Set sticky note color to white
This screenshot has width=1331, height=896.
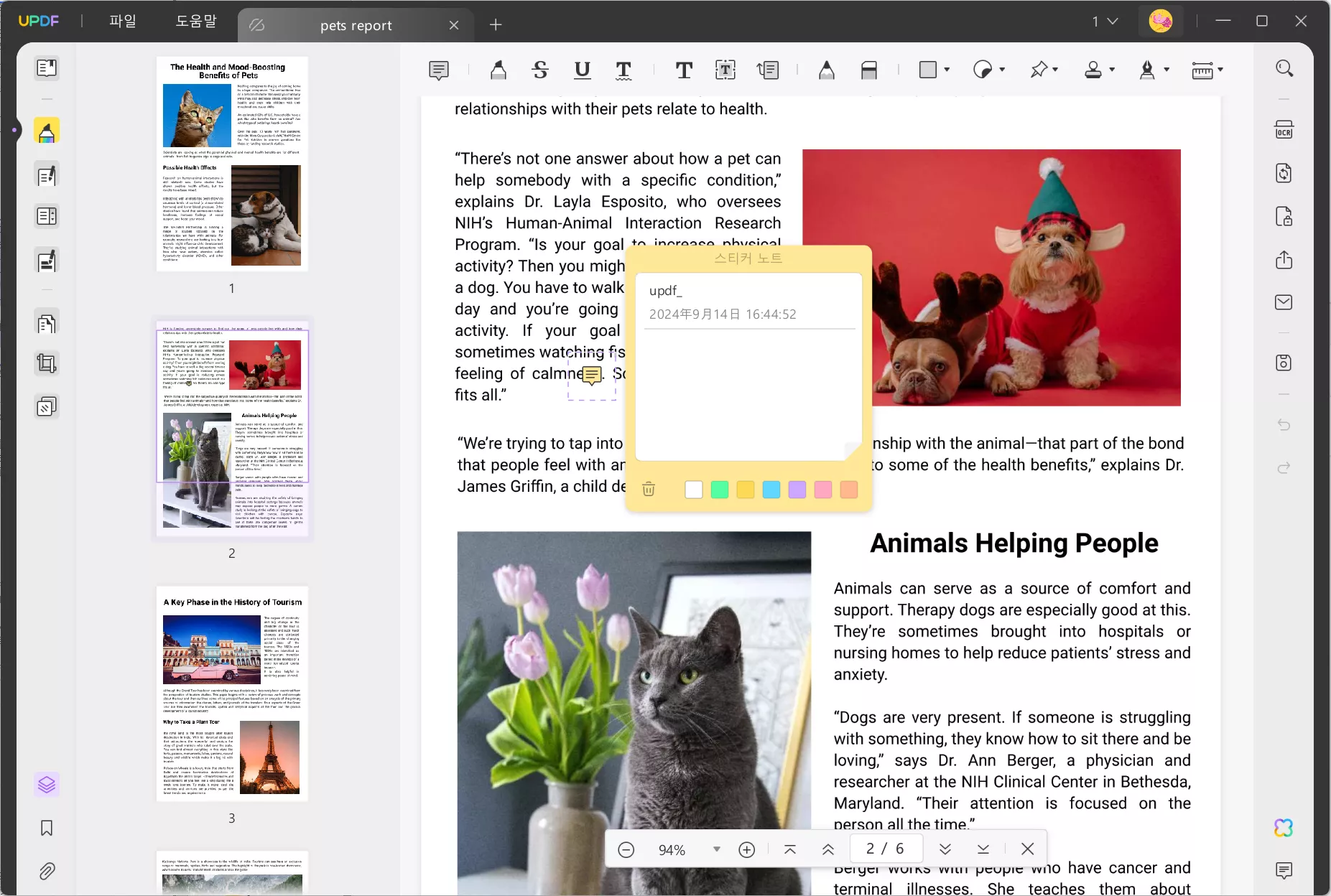coord(694,489)
